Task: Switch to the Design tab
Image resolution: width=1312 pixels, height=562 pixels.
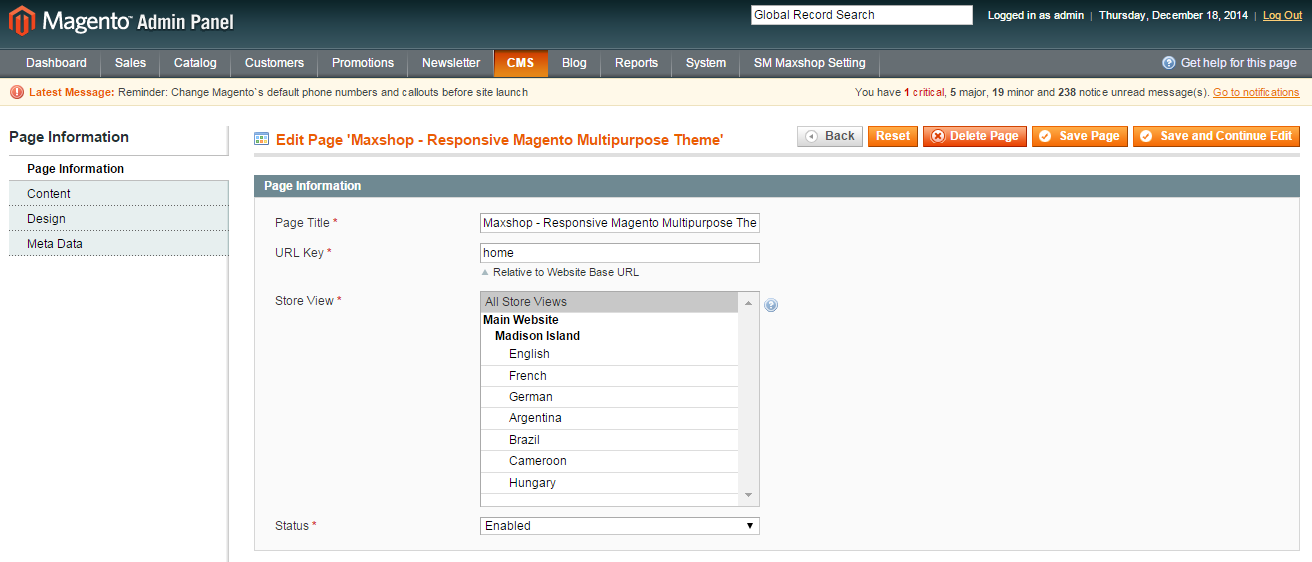Action: click(119, 219)
